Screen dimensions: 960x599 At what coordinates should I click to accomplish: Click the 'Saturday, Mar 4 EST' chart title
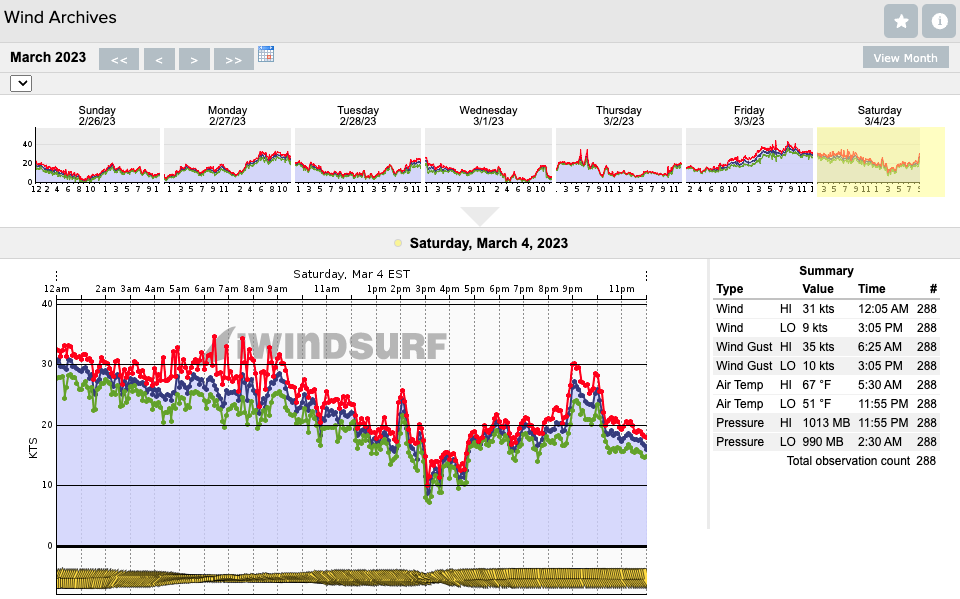[351, 274]
